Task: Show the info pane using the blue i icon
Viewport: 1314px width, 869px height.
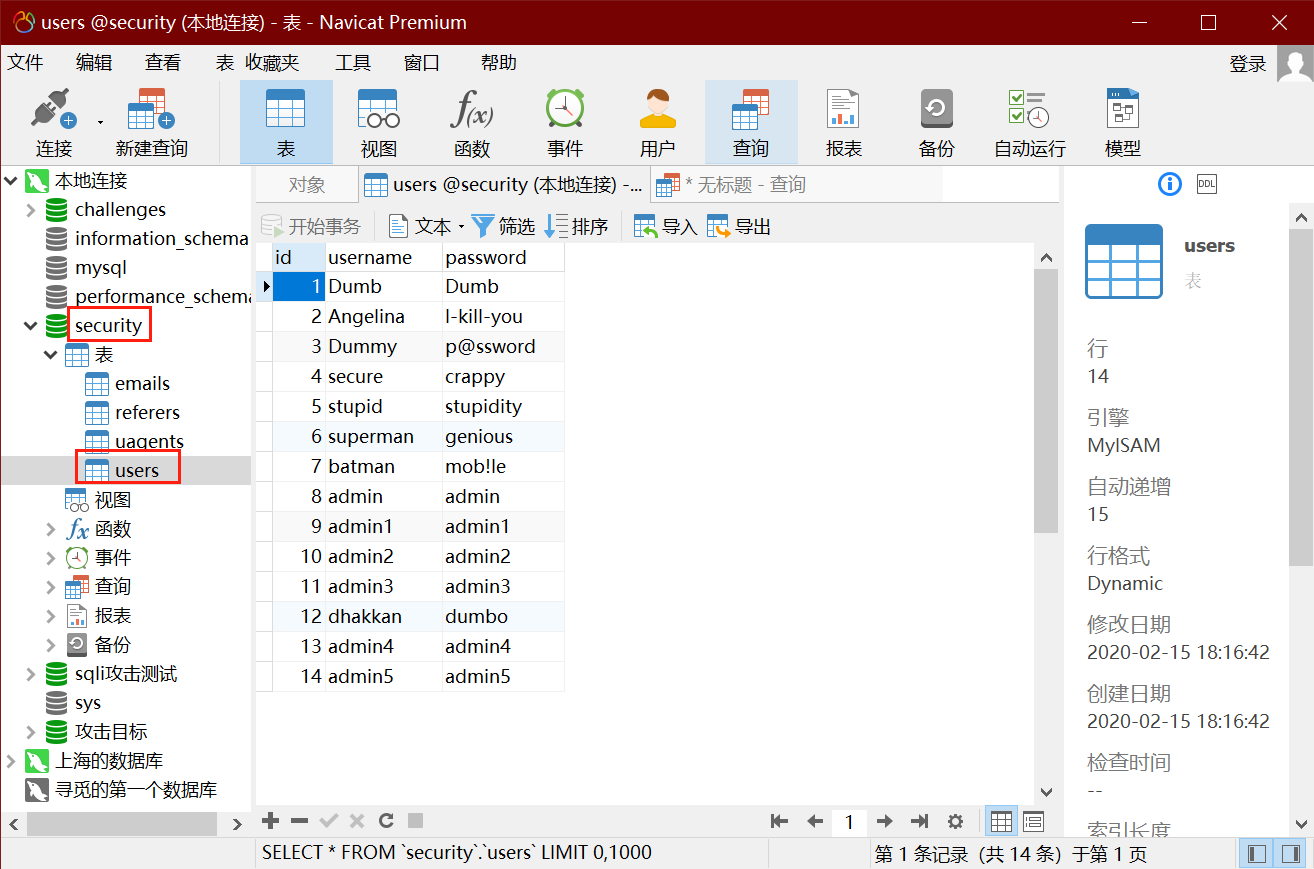Action: [x=1170, y=184]
